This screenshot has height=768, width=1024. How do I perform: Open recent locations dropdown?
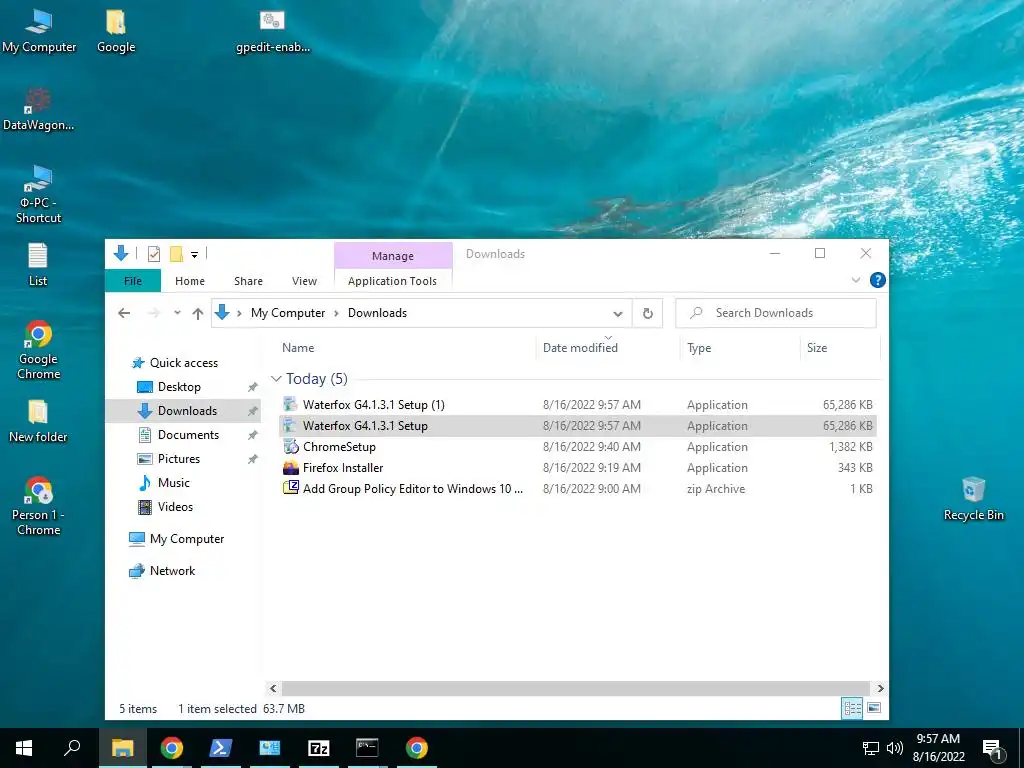pyautogui.click(x=177, y=313)
